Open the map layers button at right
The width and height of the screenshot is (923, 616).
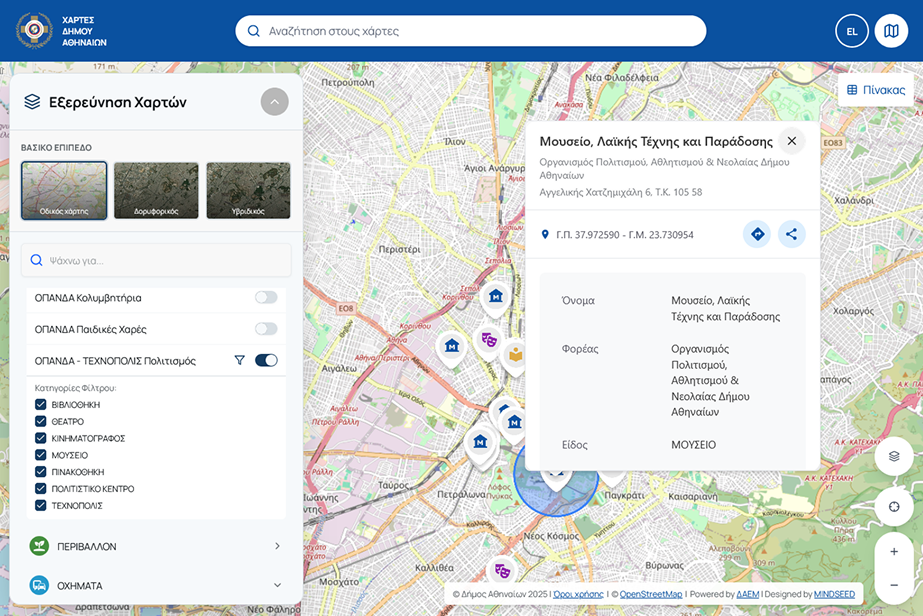pos(893,456)
